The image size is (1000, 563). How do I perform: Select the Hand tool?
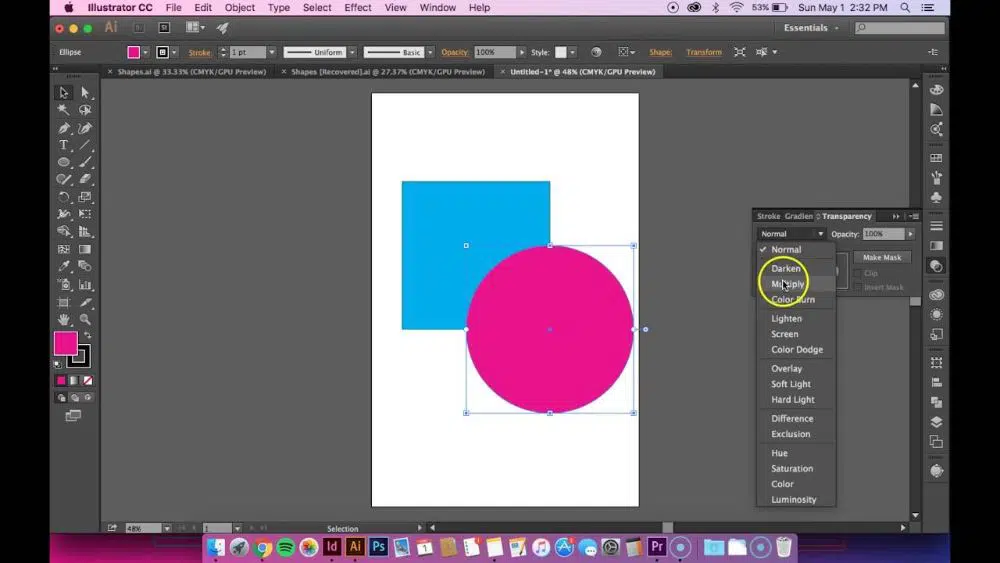click(64, 319)
